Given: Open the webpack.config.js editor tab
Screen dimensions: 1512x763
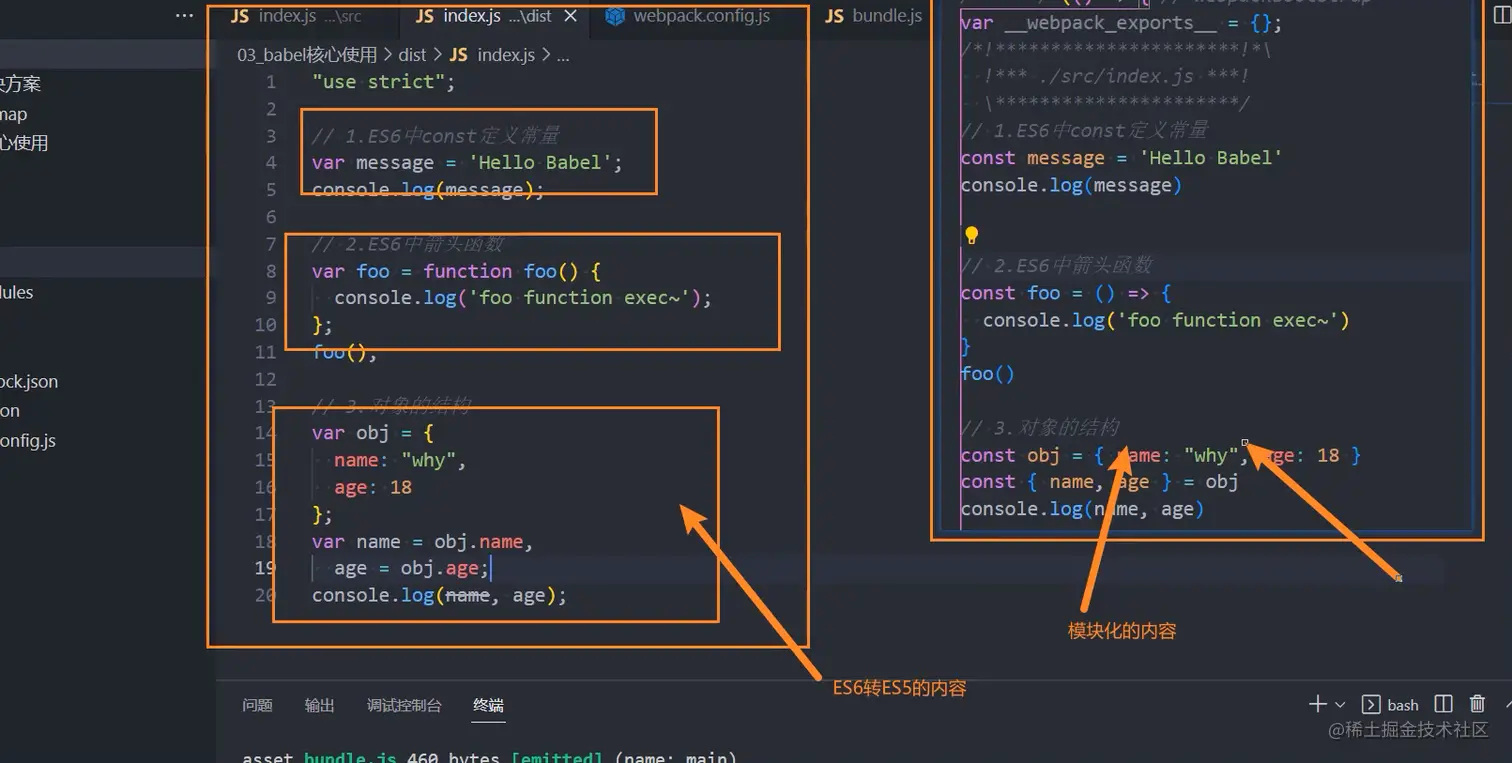Looking at the screenshot, I should [x=687, y=16].
